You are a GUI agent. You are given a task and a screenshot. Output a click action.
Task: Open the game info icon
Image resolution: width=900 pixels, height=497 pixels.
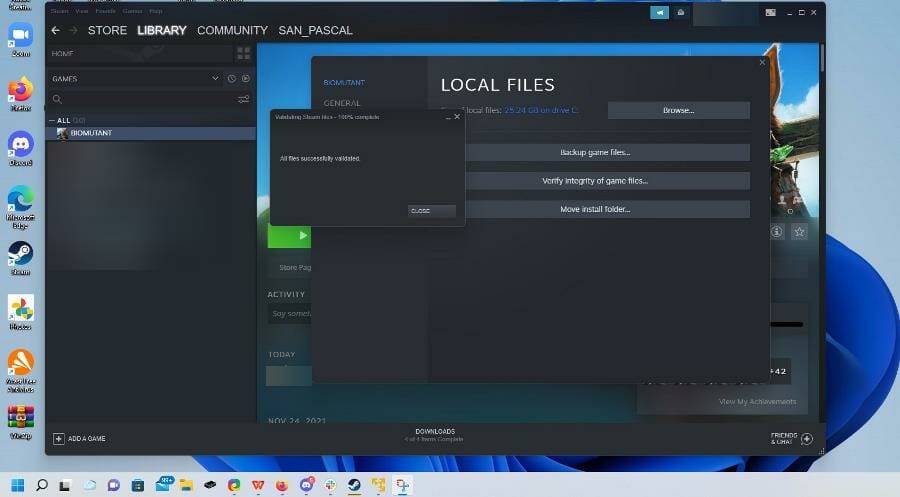(x=777, y=232)
